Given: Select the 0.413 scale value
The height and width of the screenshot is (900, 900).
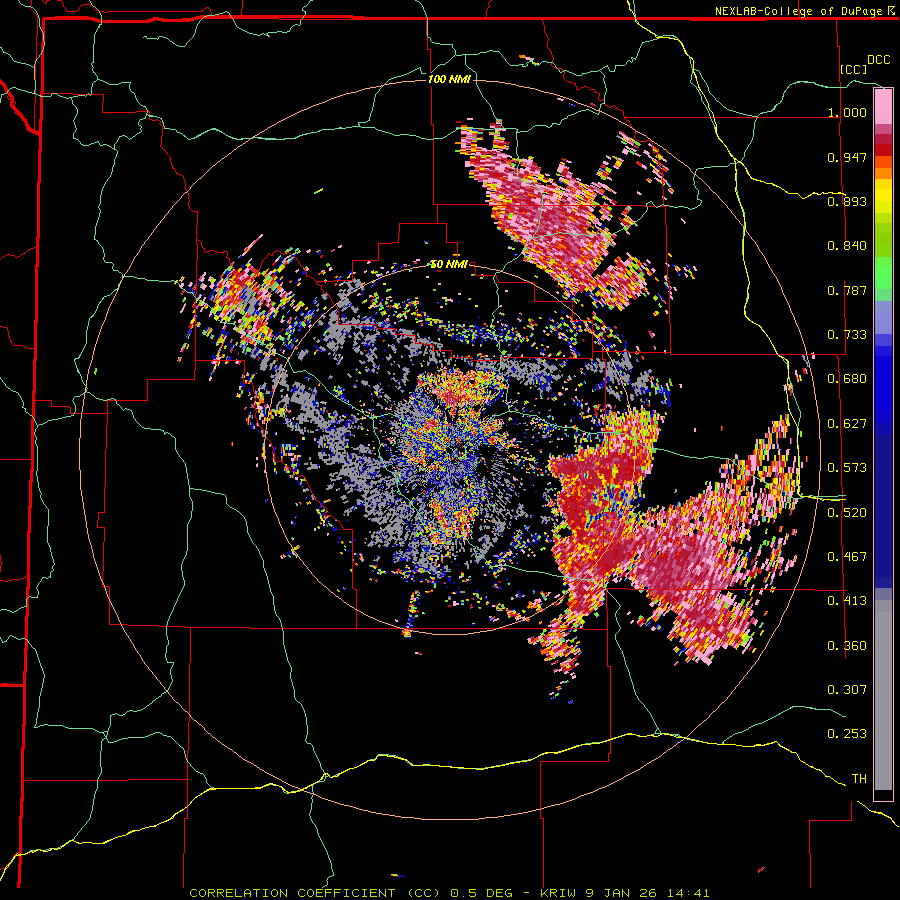Looking at the screenshot, I should click(847, 600).
